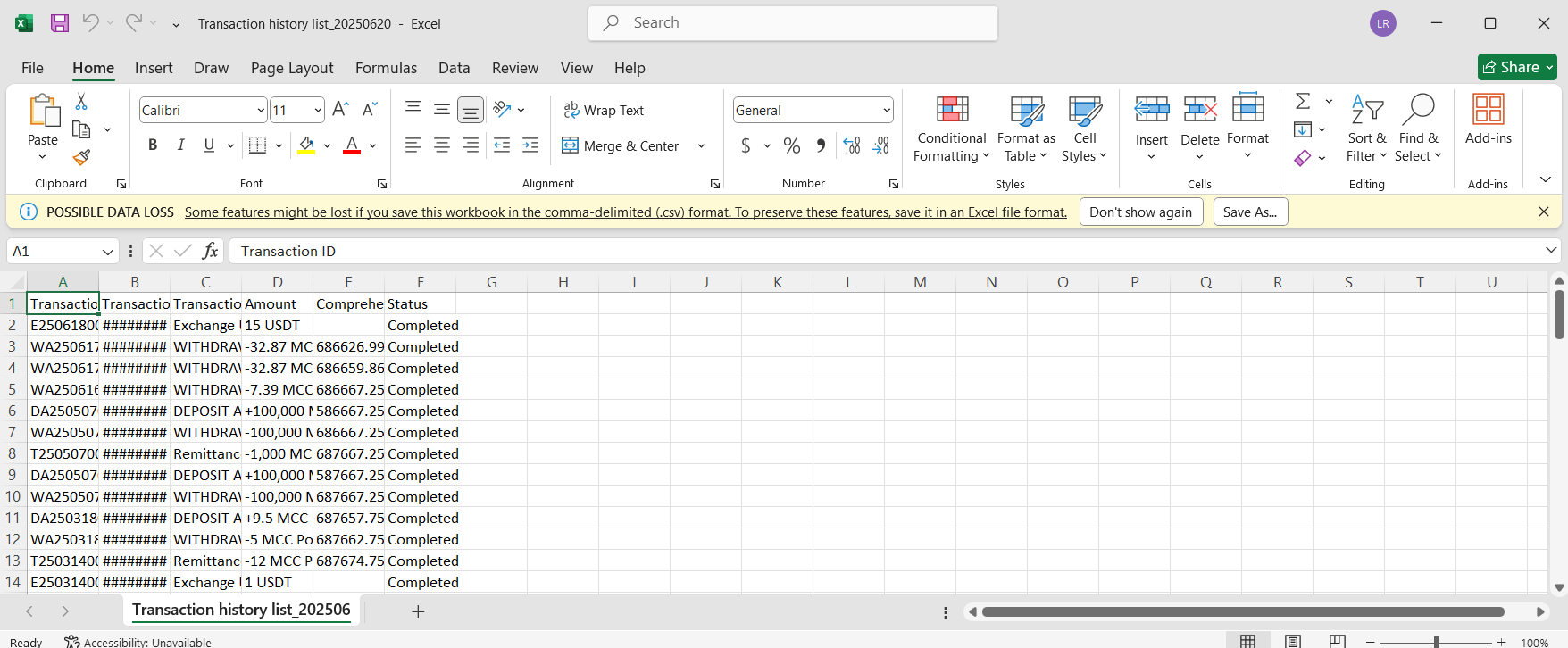Screen dimensions: 1568x648
Task: Switch to Normal view in status bar
Action: (1248, 641)
